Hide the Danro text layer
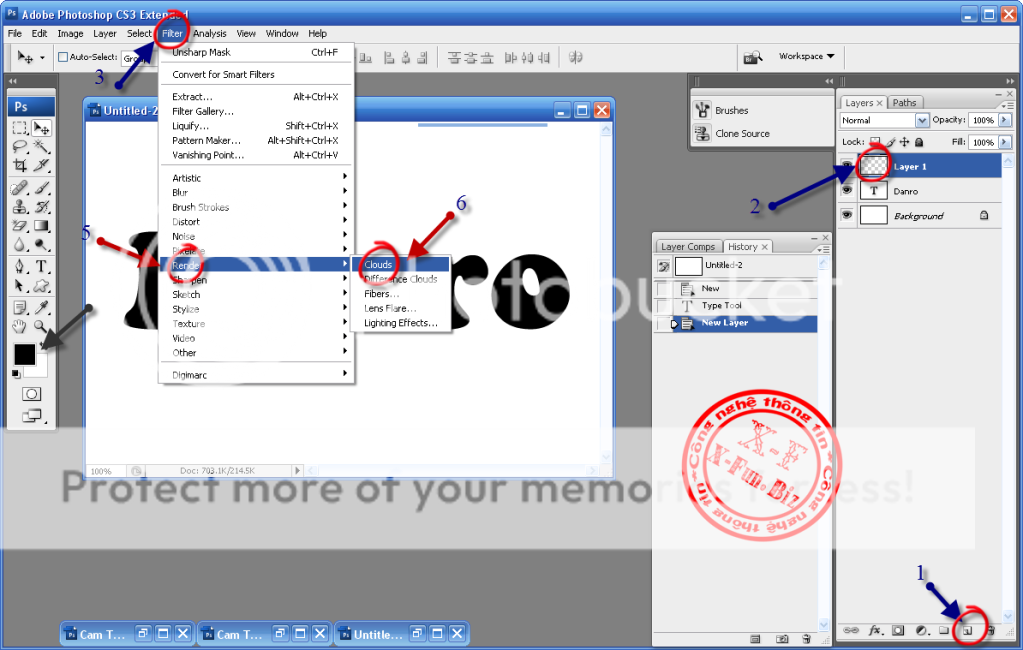Screen dimensions: 1023x650 point(847,191)
